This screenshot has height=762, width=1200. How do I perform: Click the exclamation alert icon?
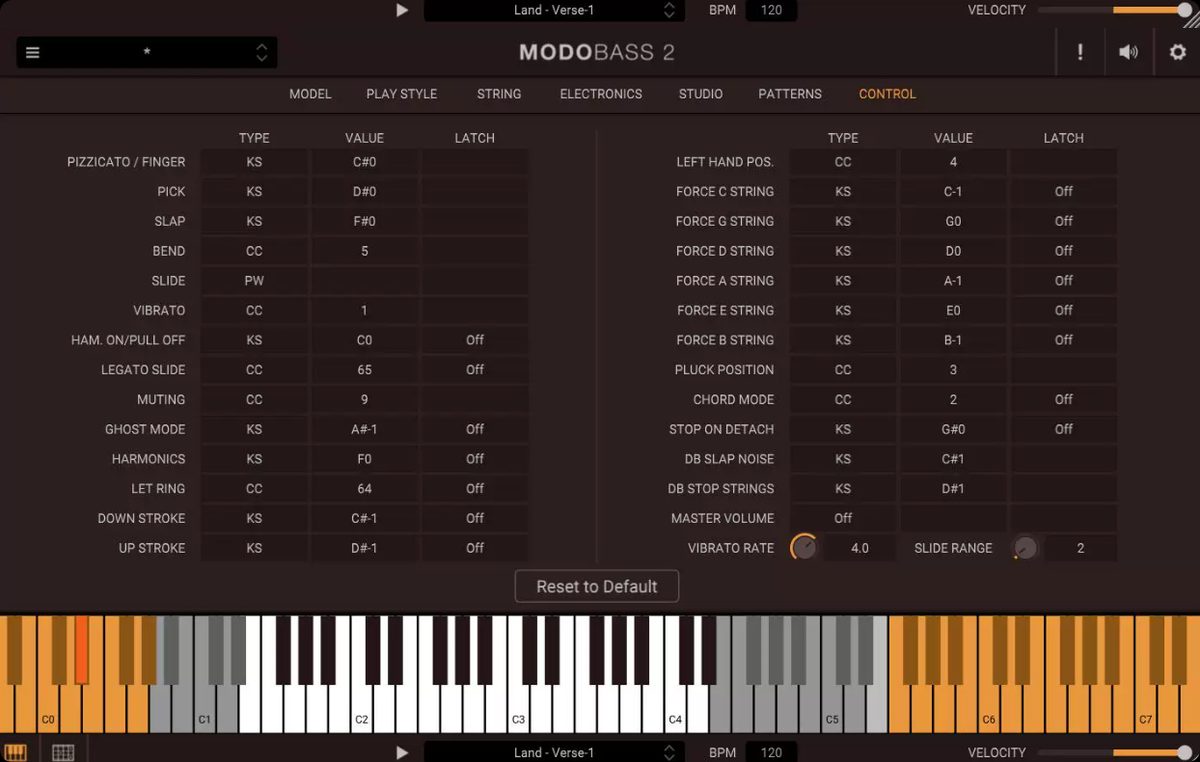pyautogui.click(x=1080, y=52)
